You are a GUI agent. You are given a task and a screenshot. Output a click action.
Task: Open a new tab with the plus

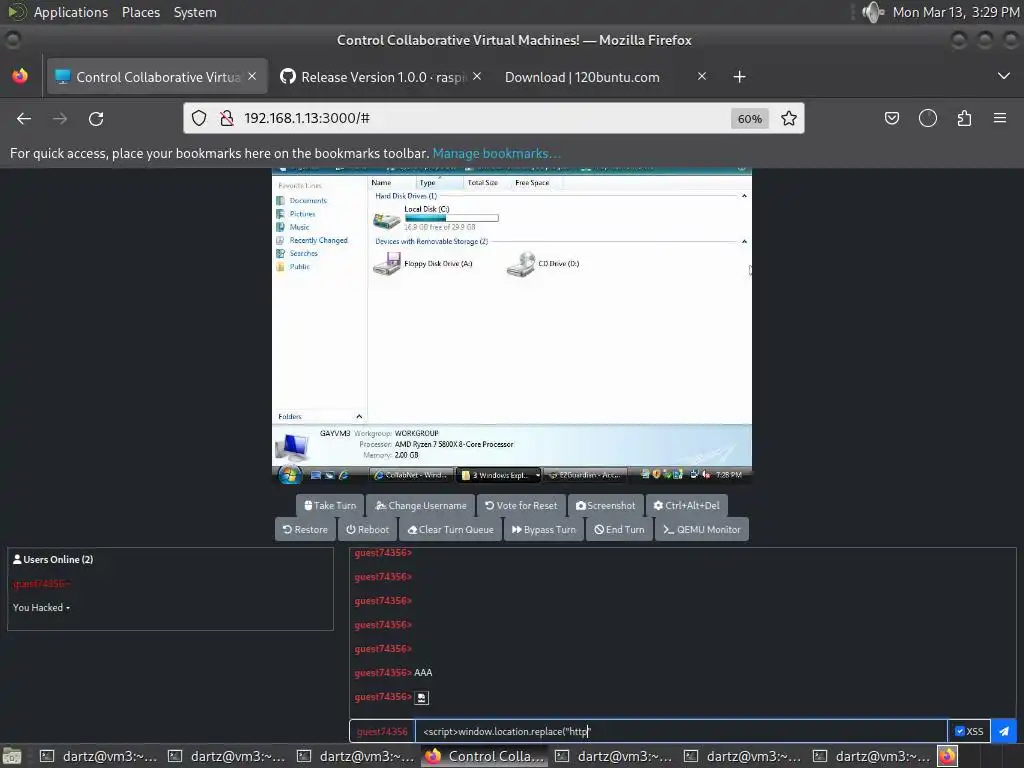pos(739,77)
